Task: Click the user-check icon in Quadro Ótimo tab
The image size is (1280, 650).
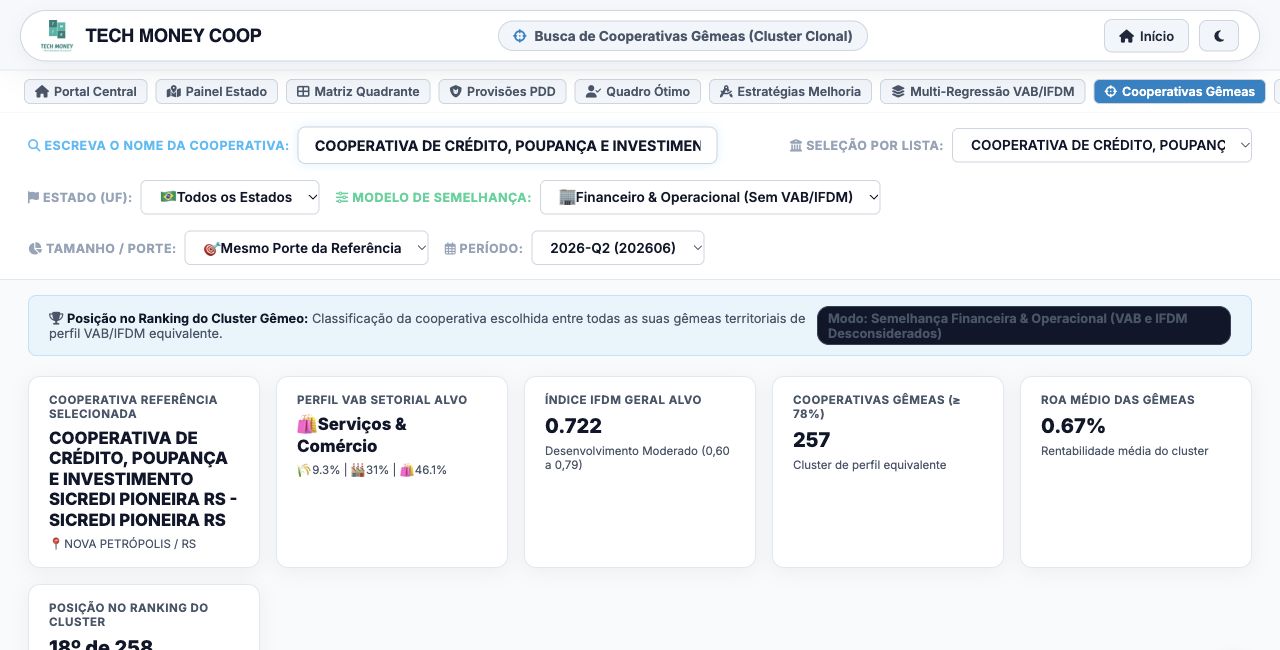Action: pos(593,92)
